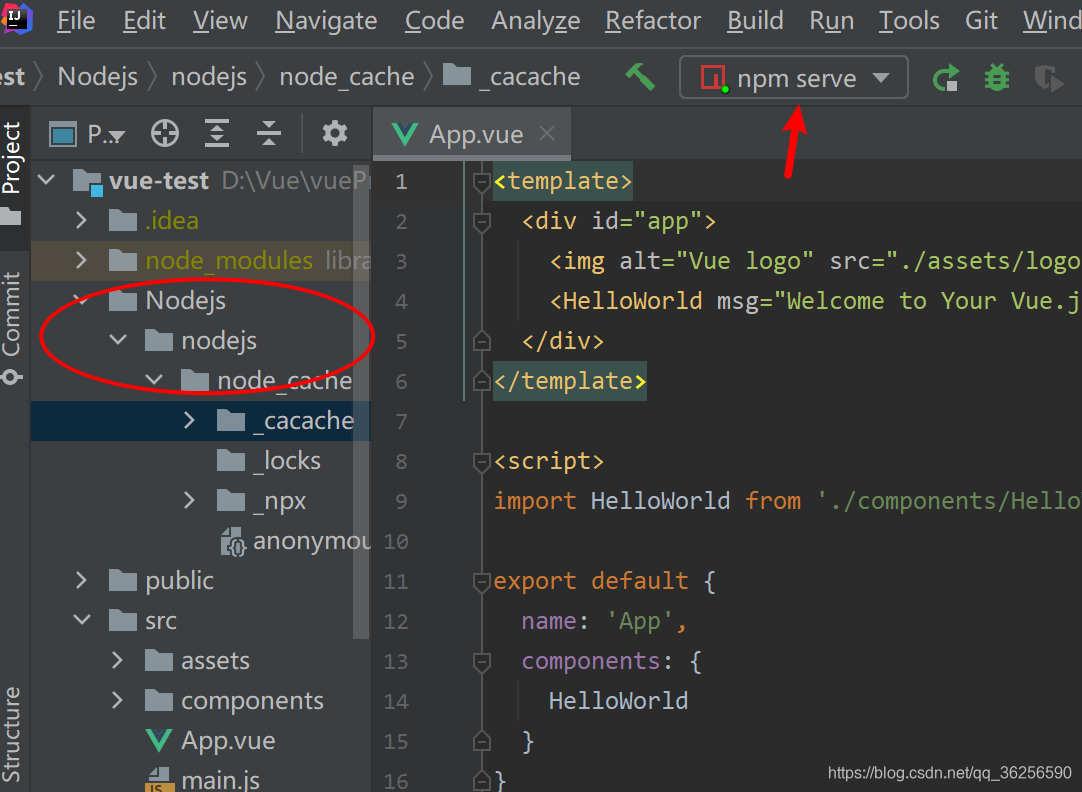Click the vue-test project module icon
1082x792 pixels.
(x=88, y=181)
